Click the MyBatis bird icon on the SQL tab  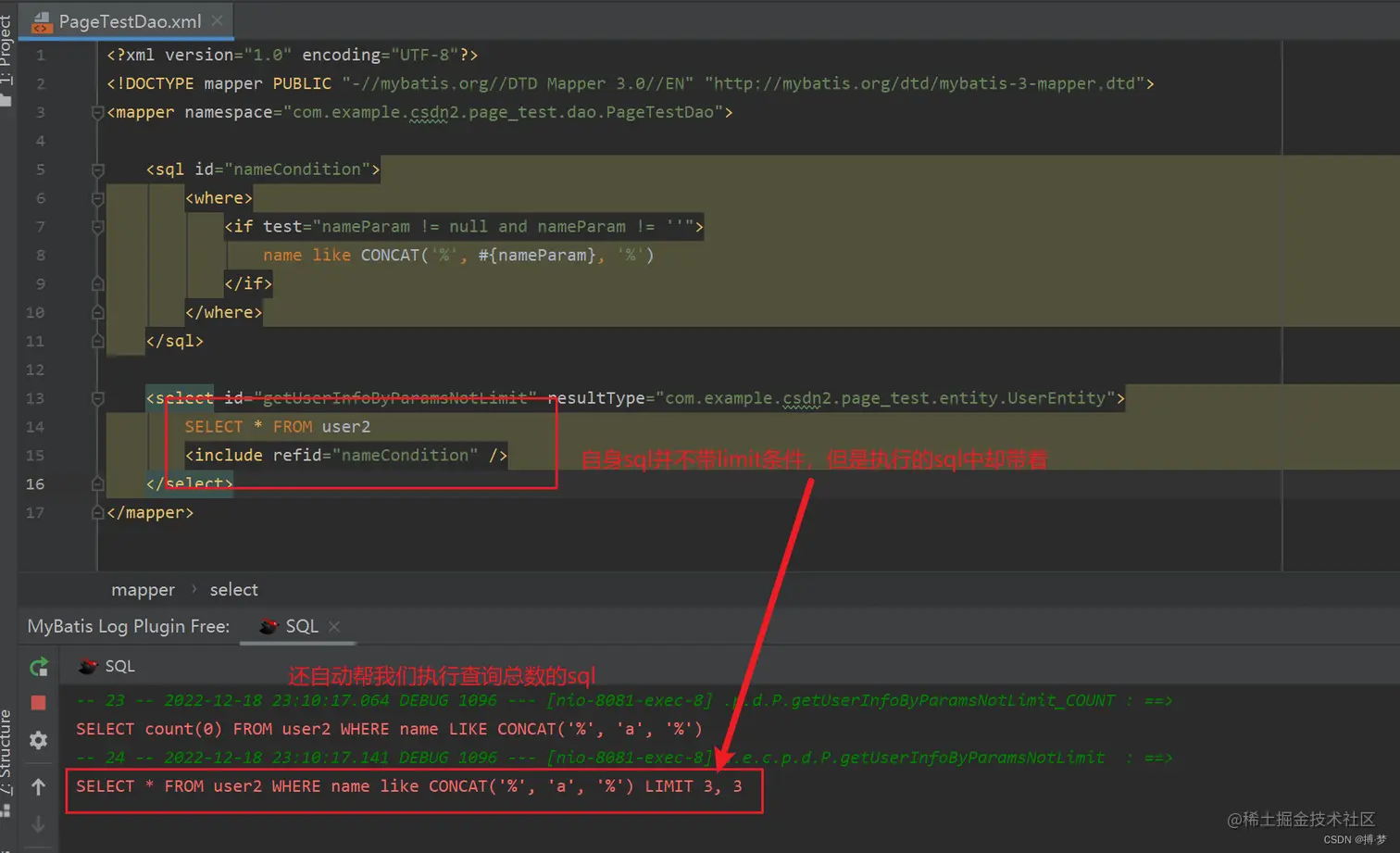(x=269, y=627)
